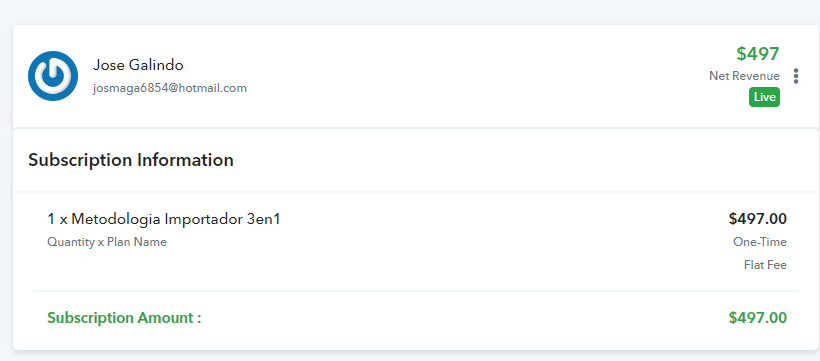
Task: Click the plan line item row
Action: [416, 242]
